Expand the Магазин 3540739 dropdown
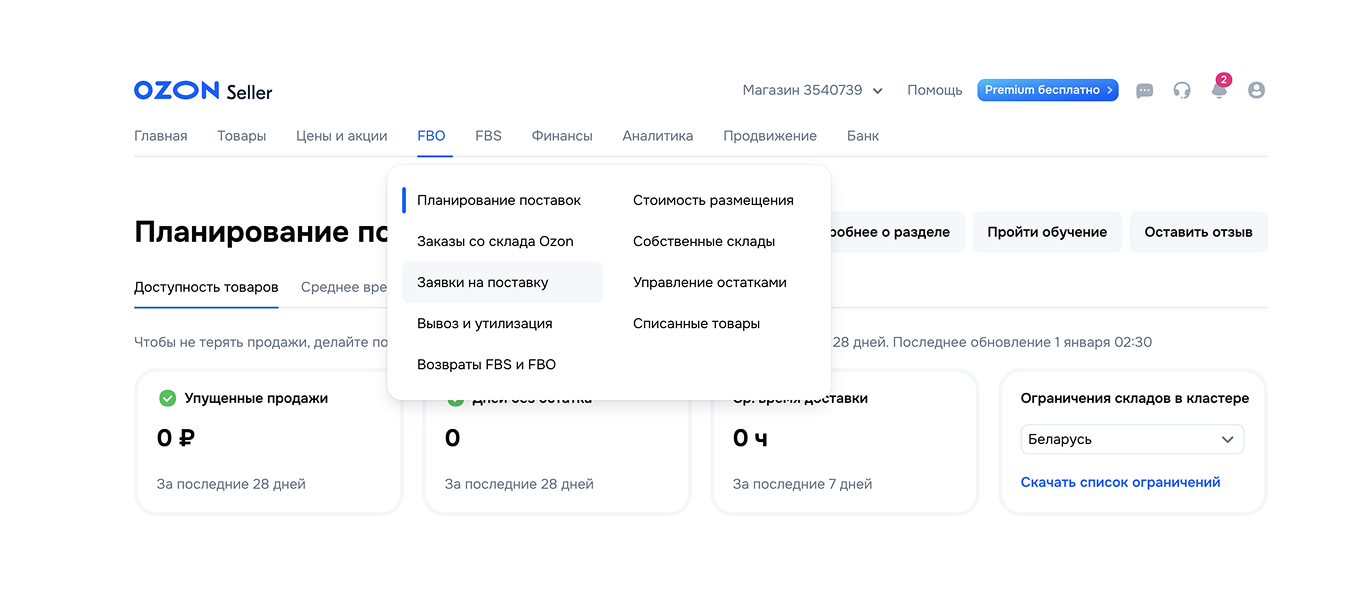The width and height of the screenshot is (1360, 589). (810, 90)
